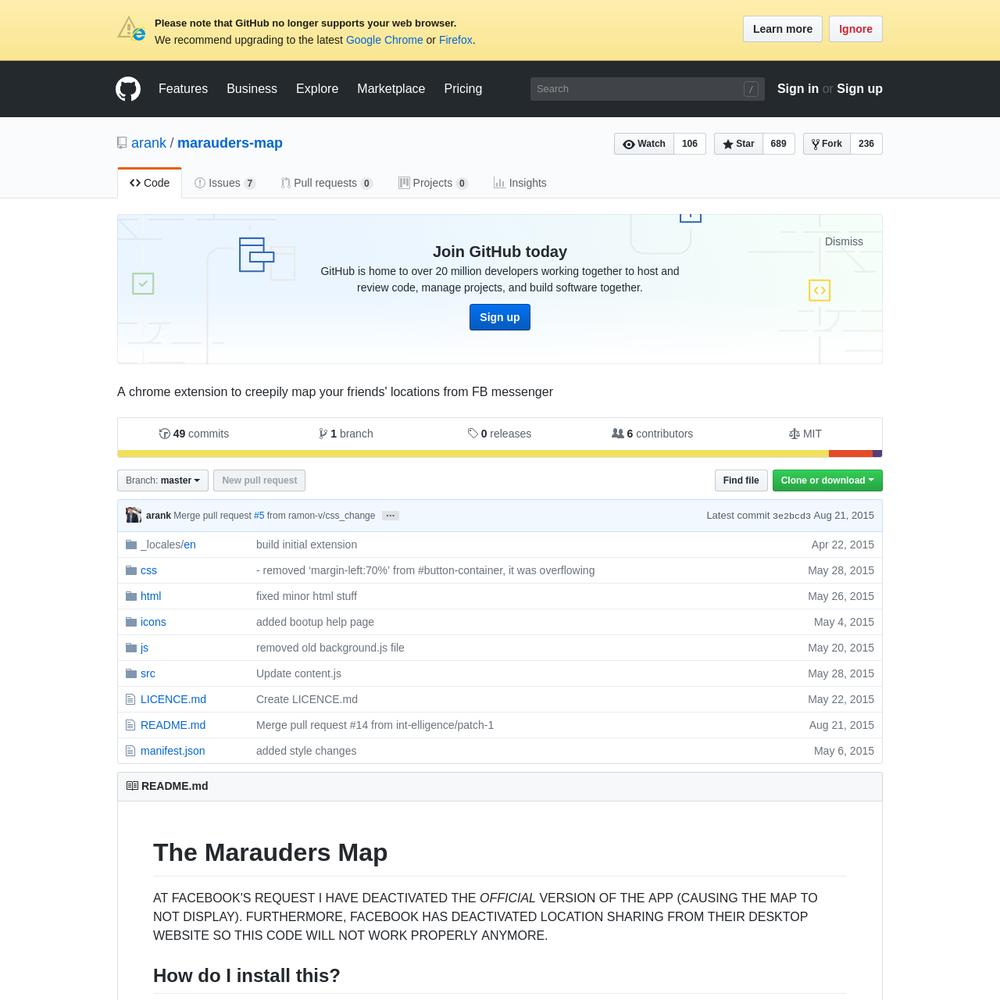Click the html folder icon
Screen dimensions: 1000x1000
(x=131, y=596)
